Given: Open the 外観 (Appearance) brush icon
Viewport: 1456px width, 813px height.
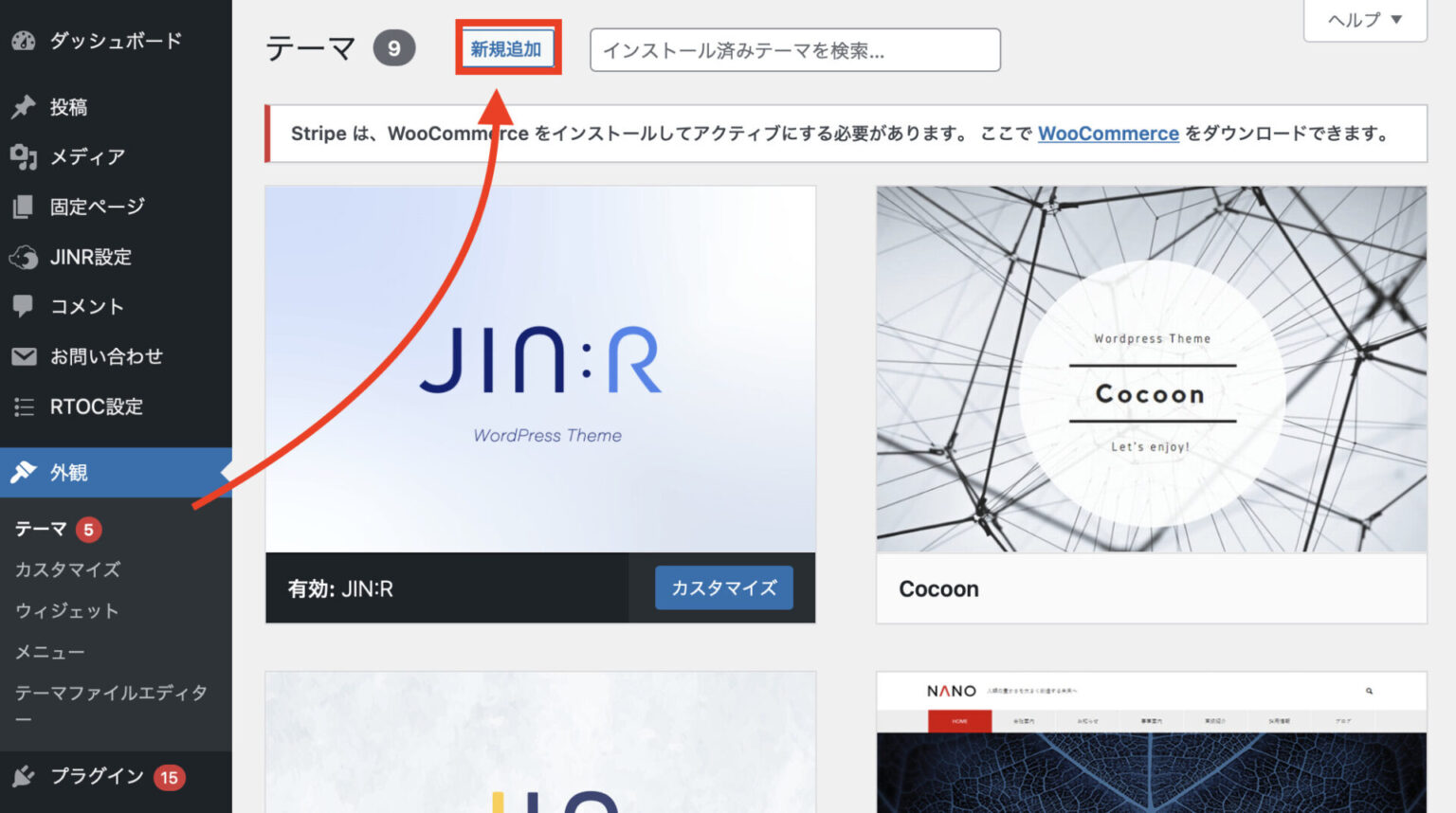Looking at the screenshot, I should [23, 472].
